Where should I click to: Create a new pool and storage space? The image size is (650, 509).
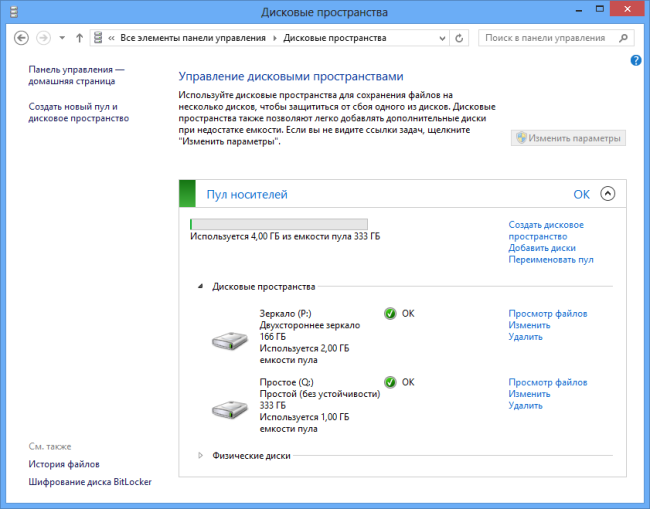tap(79, 112)
